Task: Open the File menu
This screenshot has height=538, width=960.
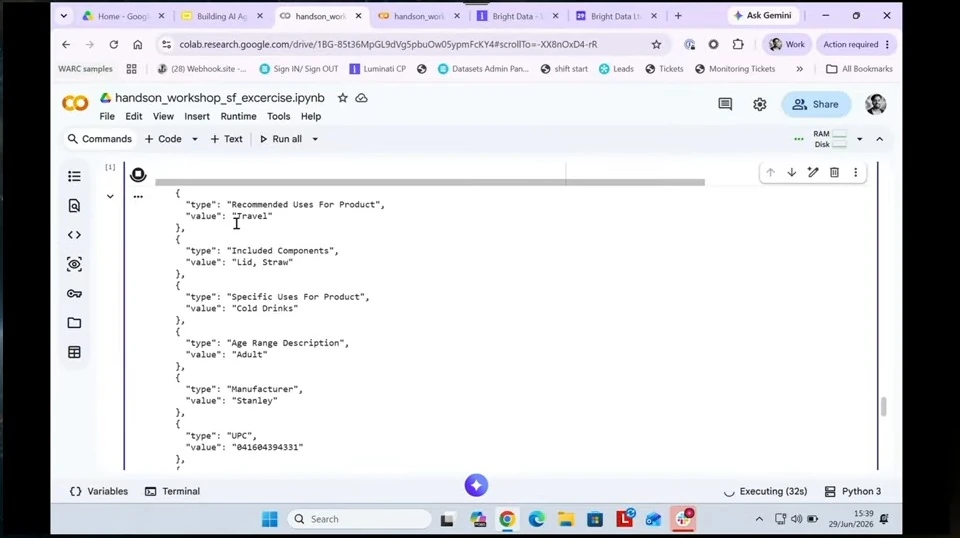Action: [107, 116]
